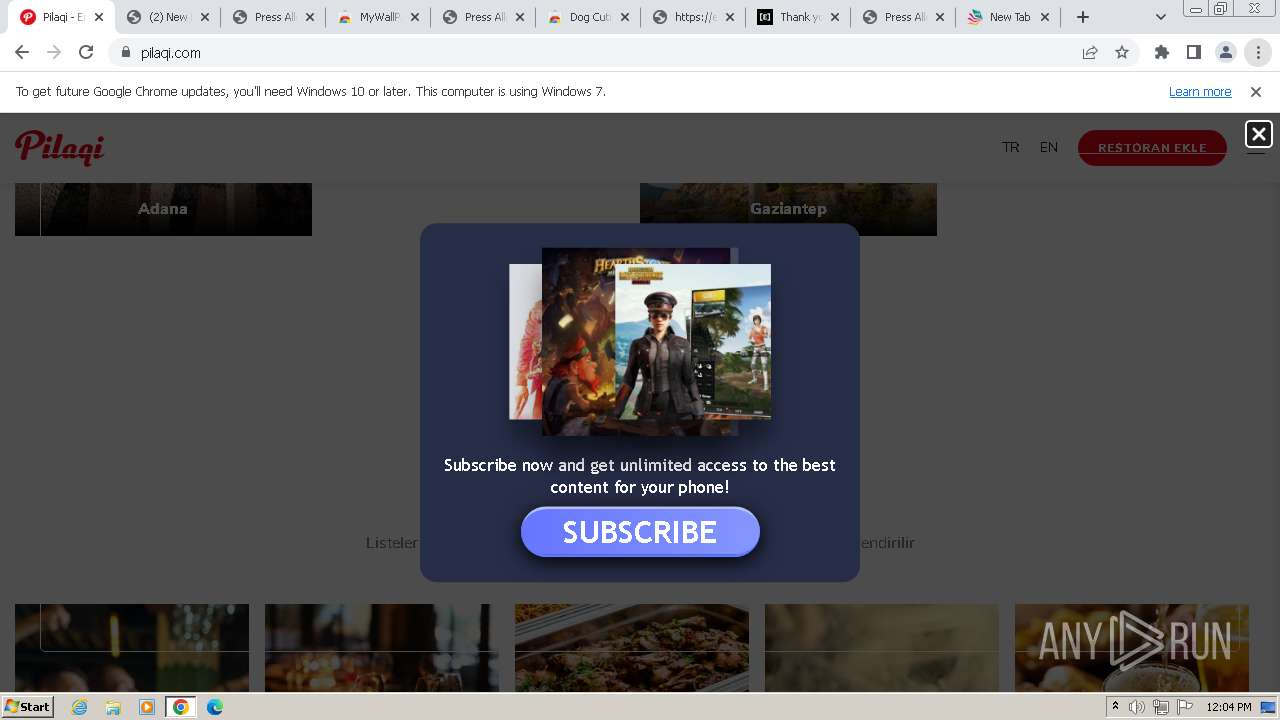Bookmark this page with star icon

click(1122, 53)
